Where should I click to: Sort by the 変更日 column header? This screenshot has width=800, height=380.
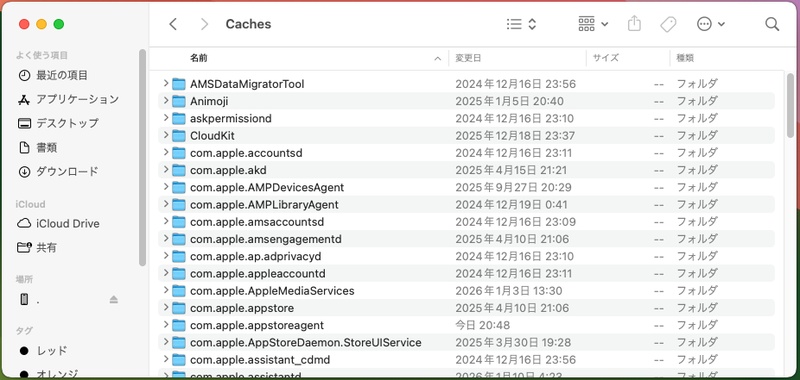pyautogui.click(x=468, y=58)
